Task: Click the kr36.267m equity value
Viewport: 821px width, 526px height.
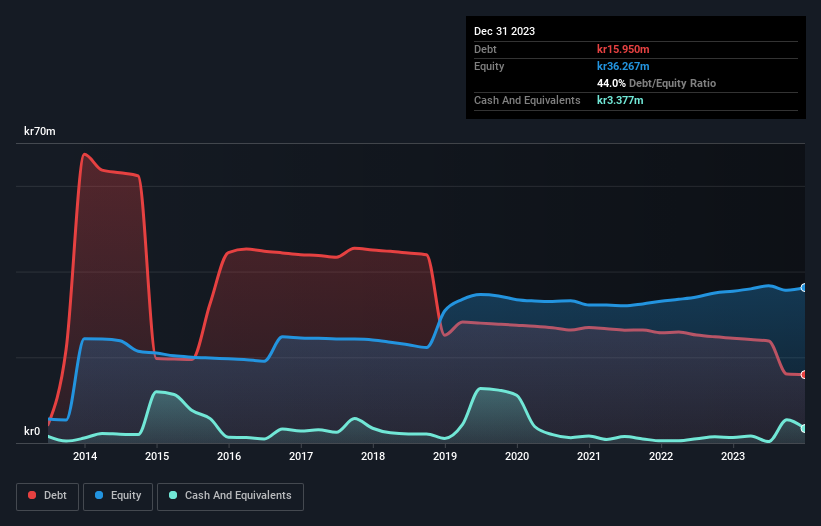Action: click(x=623, y=66)
